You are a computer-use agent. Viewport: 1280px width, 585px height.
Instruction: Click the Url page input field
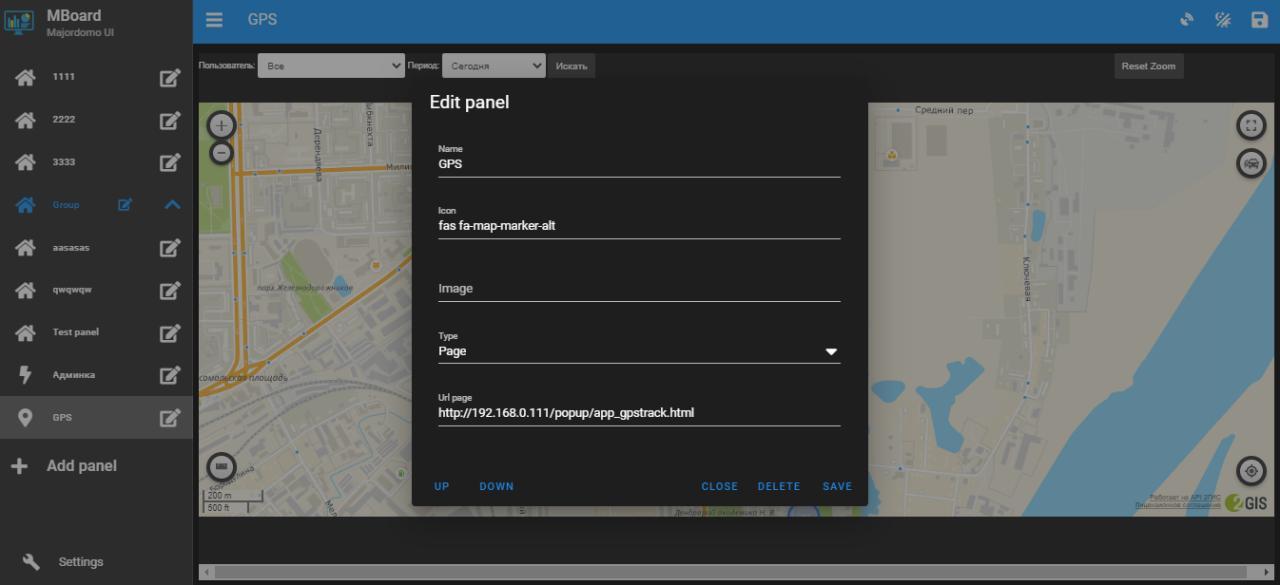click(x=639, y=412)
